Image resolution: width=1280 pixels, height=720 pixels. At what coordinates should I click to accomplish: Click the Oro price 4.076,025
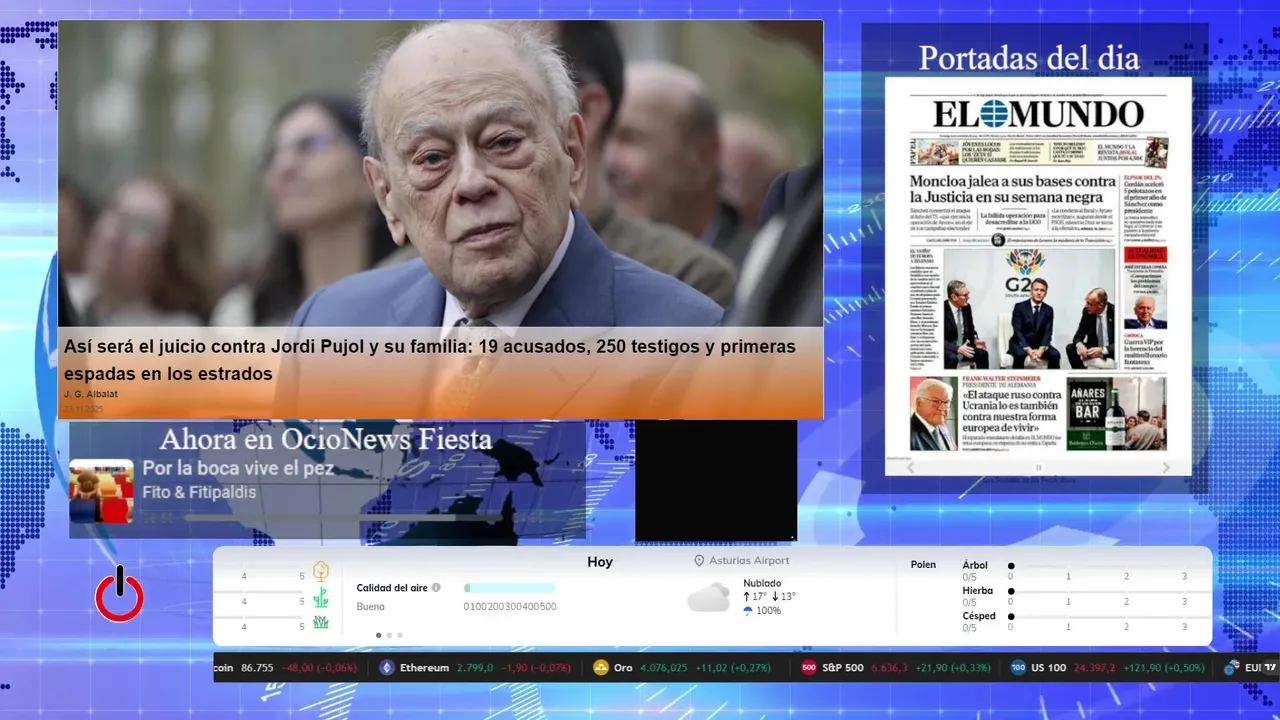coord(664,668)
